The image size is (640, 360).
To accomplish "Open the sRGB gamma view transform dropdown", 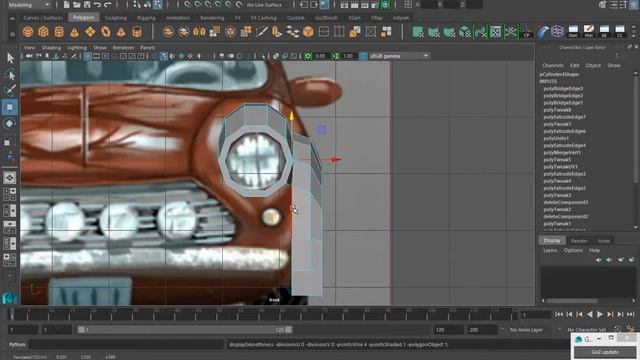I will 399,56.
